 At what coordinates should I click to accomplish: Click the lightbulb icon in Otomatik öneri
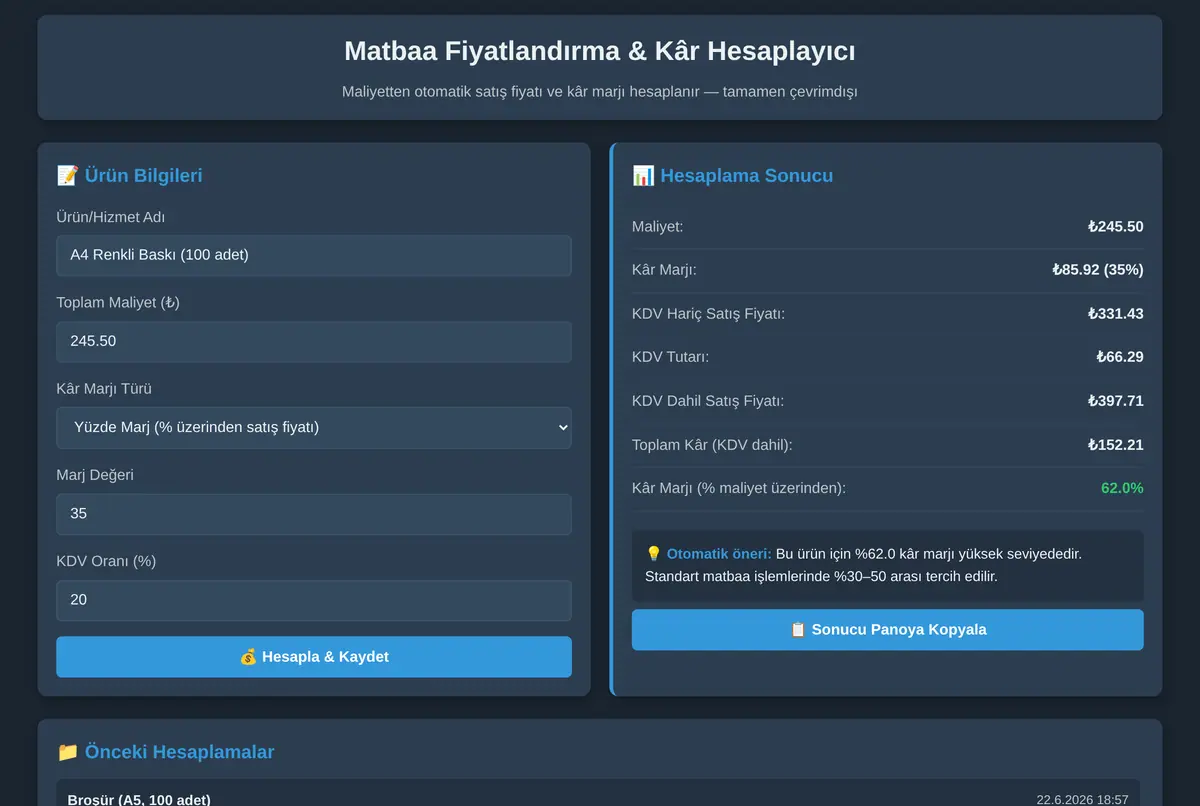point(653,553)
